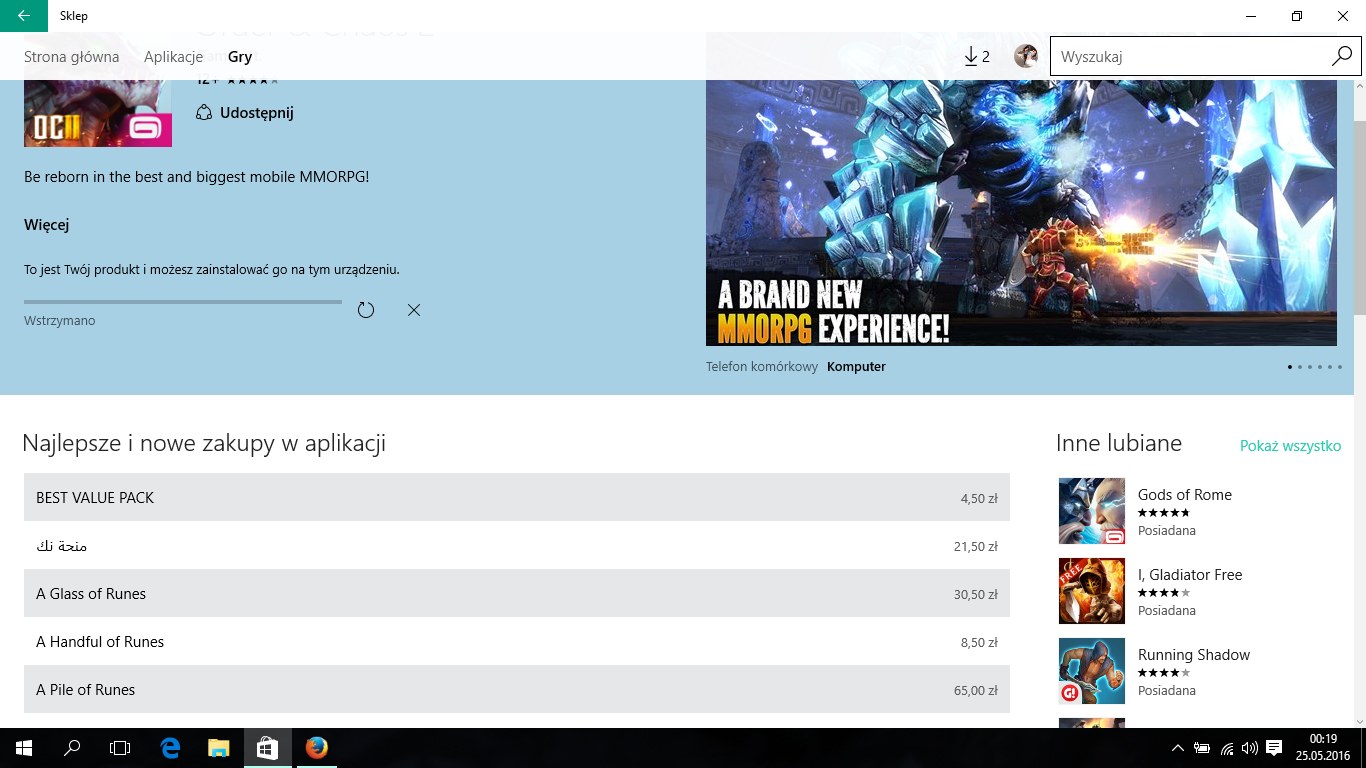Image resolution: width=1366 pixels, height=768 pixels.
Task: Open the user account avatar
Action: (x=1026, y=57)
